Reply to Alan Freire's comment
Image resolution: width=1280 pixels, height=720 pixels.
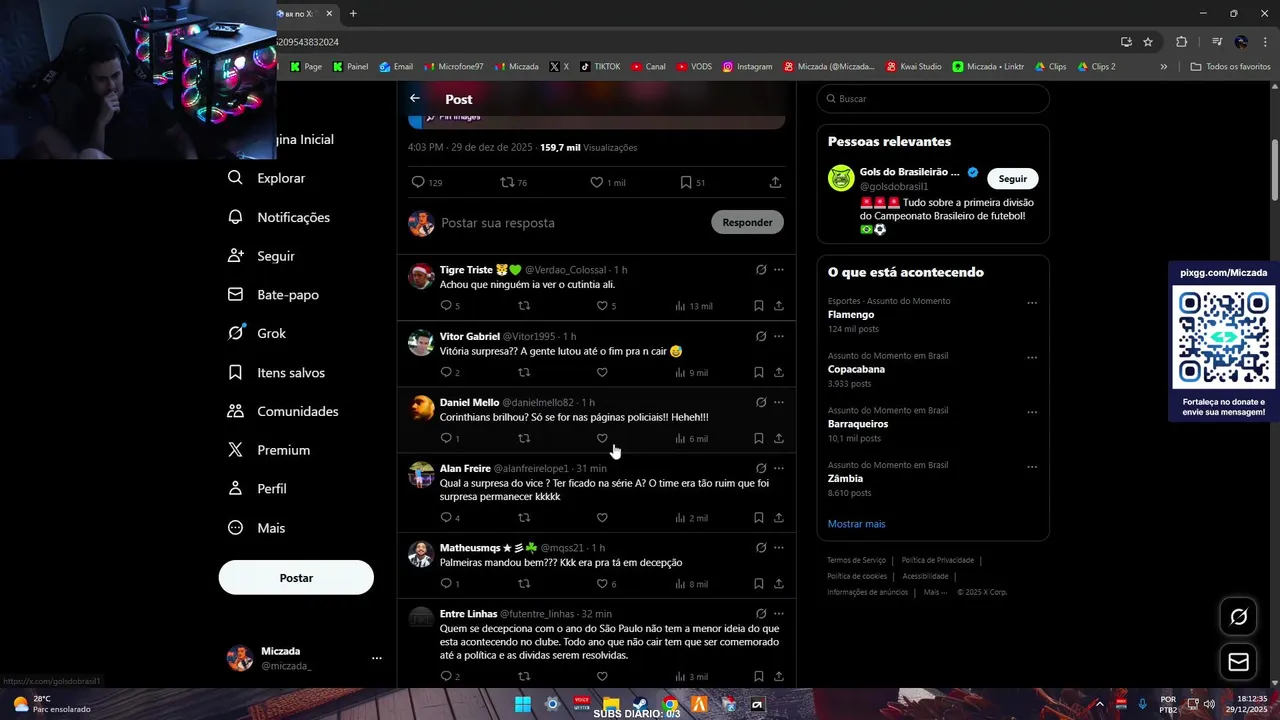(446, 518)
